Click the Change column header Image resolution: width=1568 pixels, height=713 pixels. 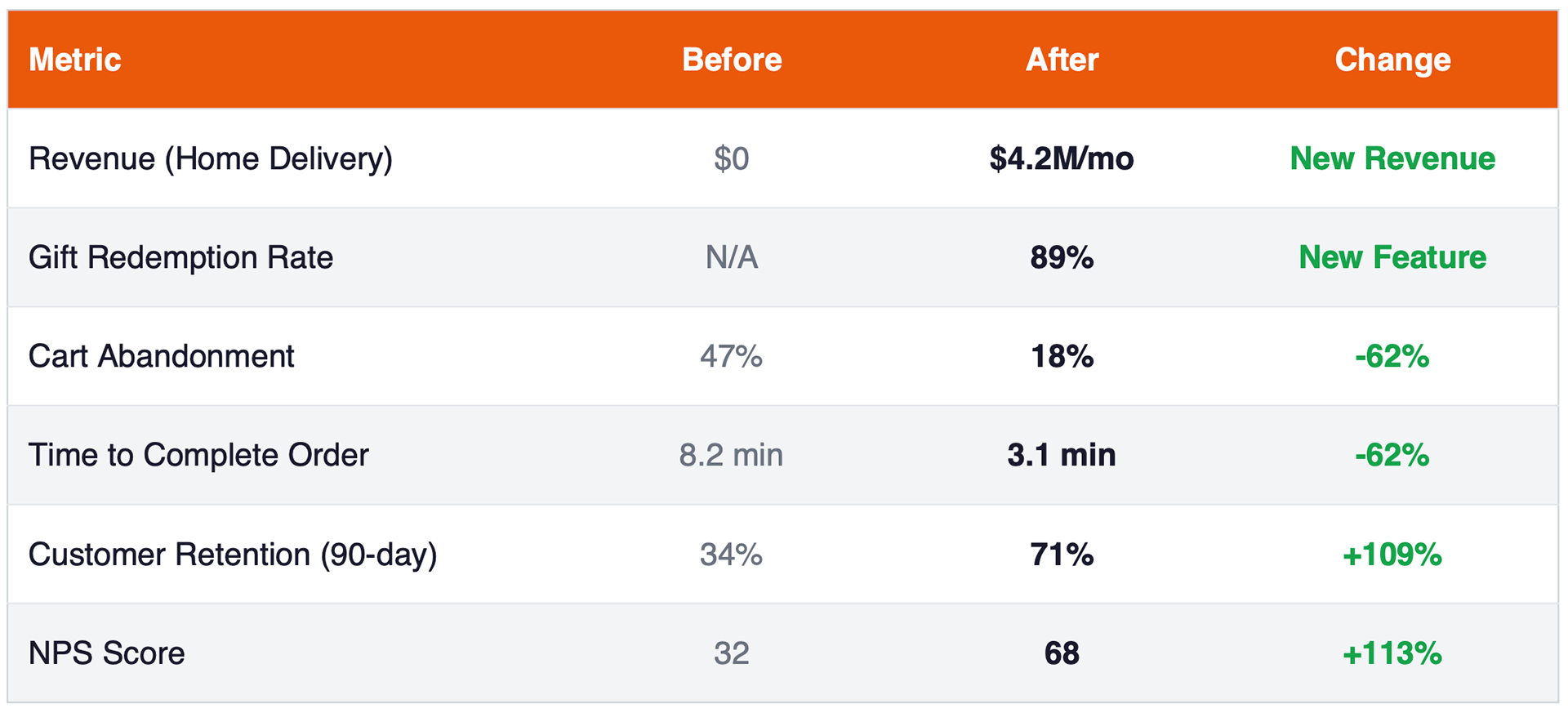pyautogui.click(x=1392, y=60)
